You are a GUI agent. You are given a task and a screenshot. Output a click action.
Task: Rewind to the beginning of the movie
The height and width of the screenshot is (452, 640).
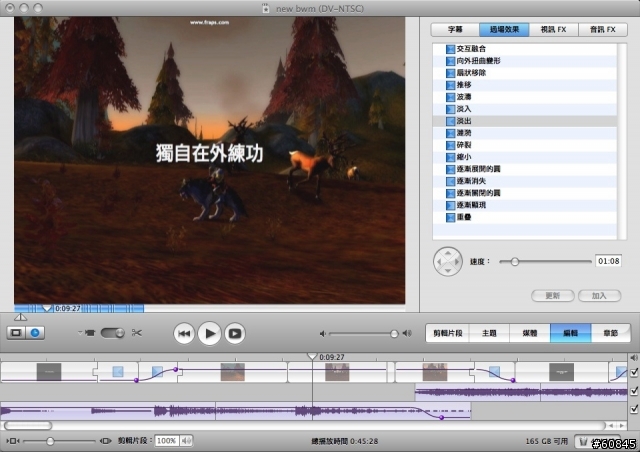click(184, 334)
